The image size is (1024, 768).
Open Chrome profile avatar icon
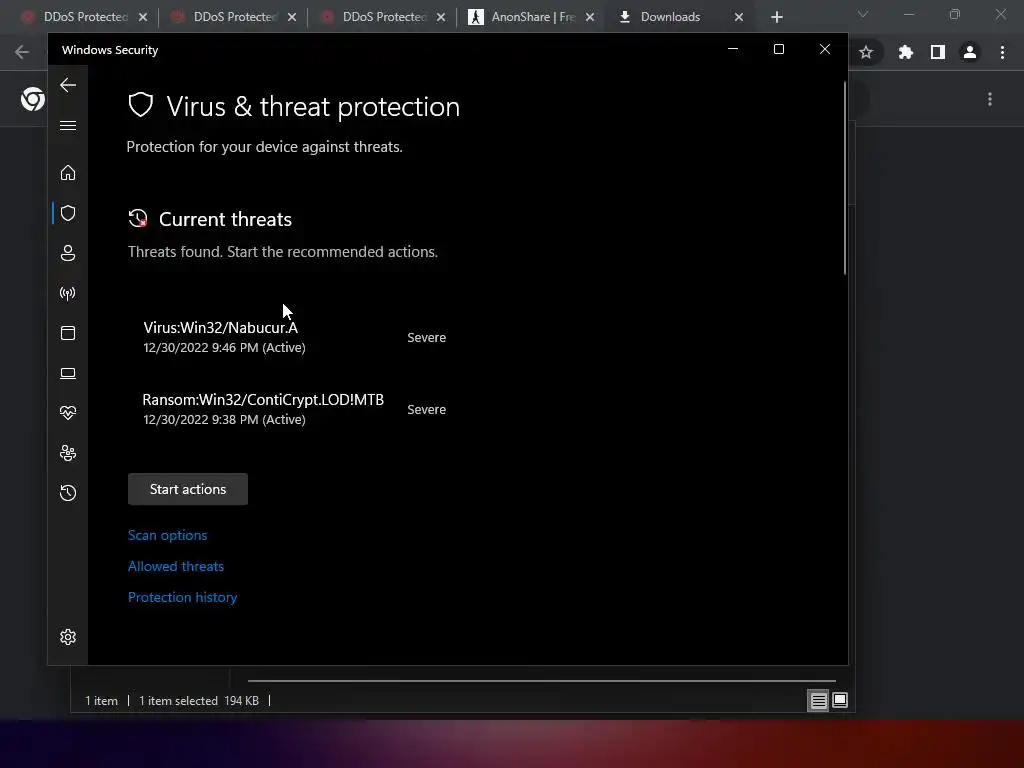970,52
